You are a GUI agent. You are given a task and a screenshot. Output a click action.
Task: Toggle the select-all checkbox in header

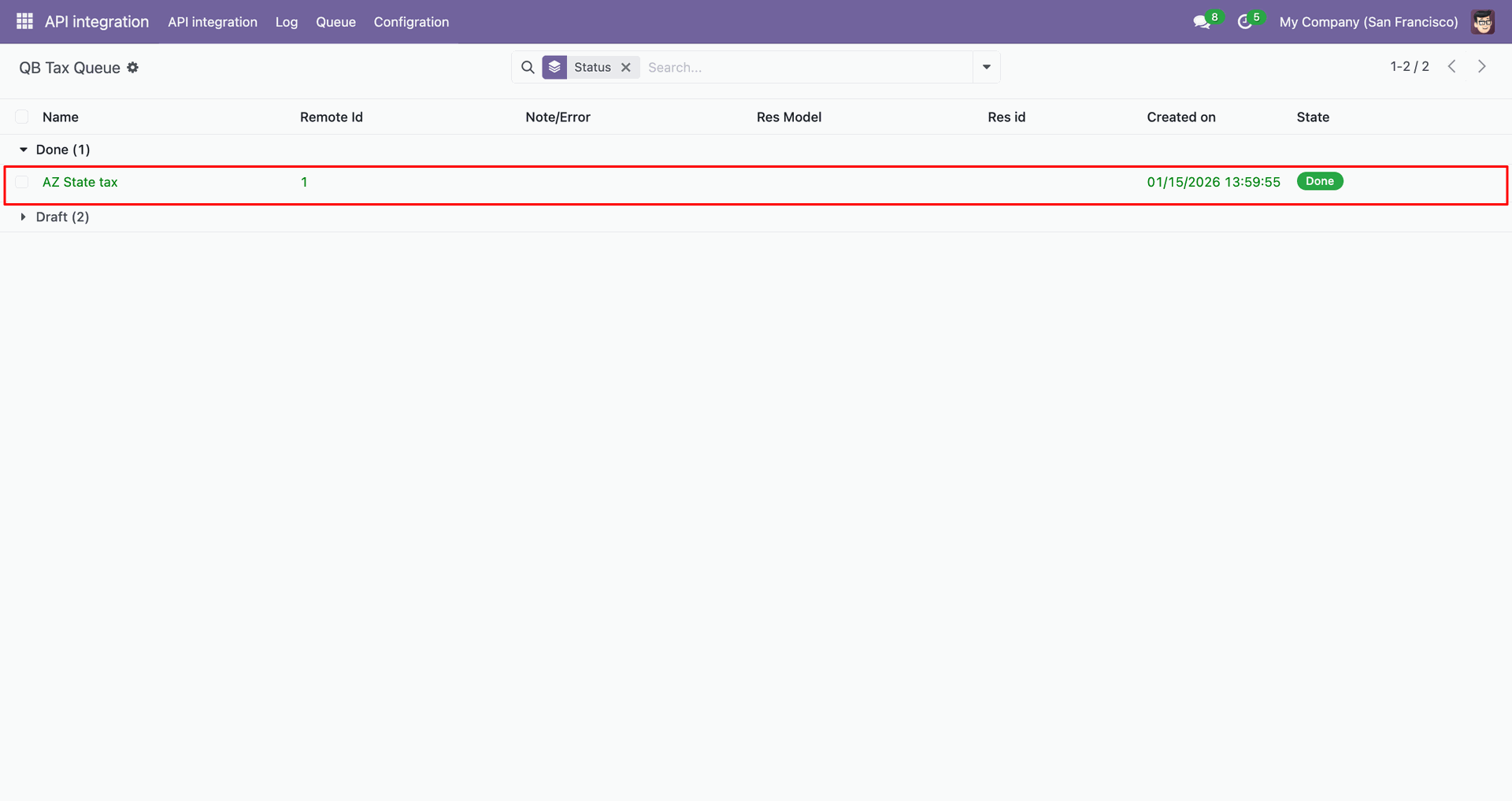point(22,117)
